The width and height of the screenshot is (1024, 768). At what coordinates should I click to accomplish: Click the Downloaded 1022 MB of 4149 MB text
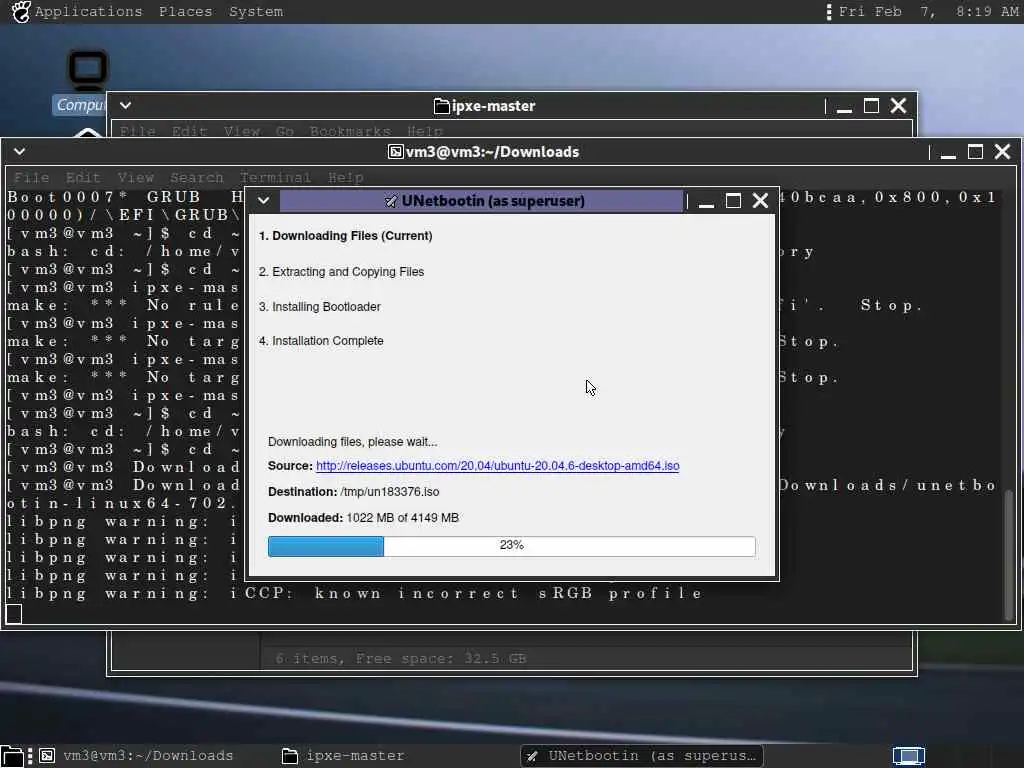click(x=363, y=518)
